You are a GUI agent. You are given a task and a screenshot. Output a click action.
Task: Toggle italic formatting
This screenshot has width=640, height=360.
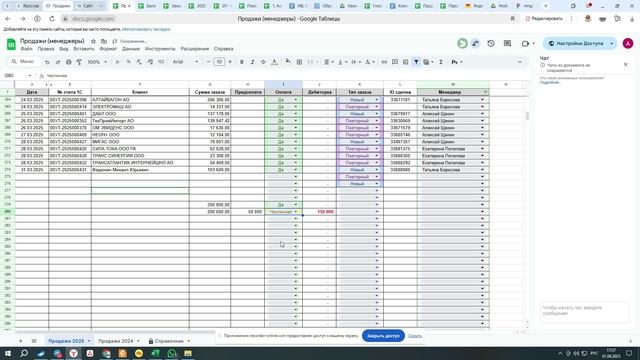click(x=252, y=62)
